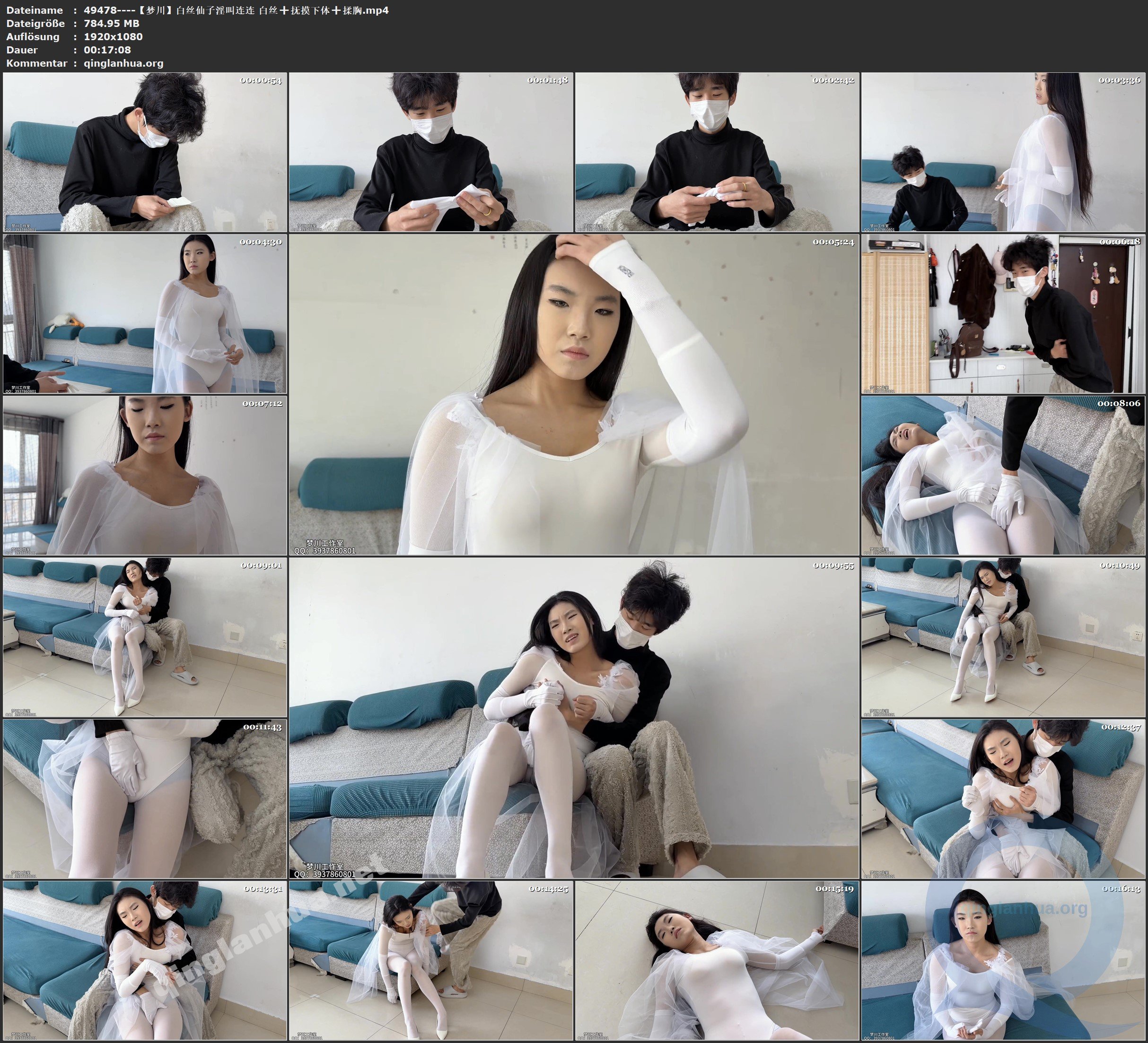Click the Dateiname label in header
Viewport: 1148px width, 1043px height.
[x=34, y=10]
